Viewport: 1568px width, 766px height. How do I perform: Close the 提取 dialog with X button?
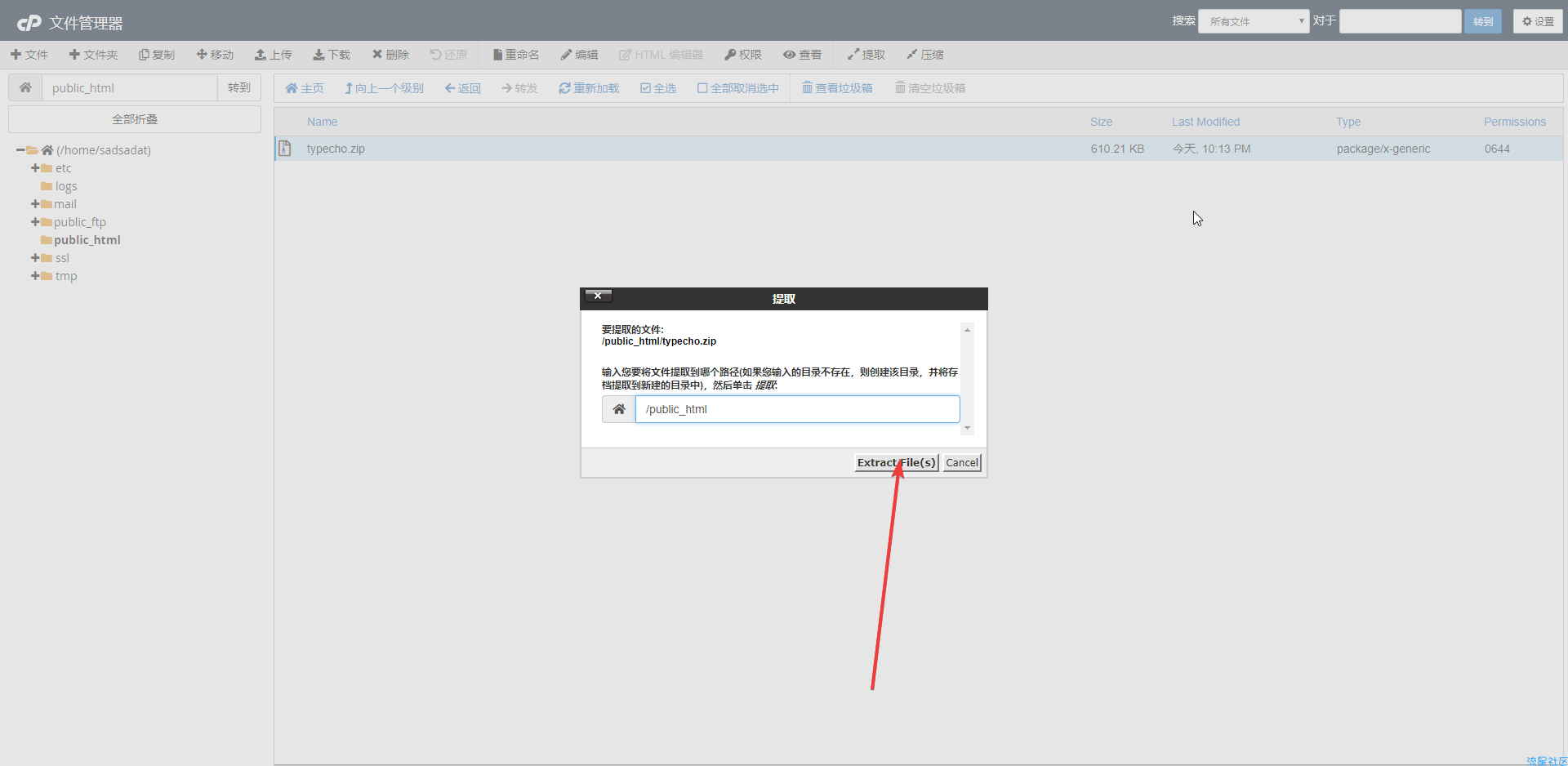click(x=598, y=296)
